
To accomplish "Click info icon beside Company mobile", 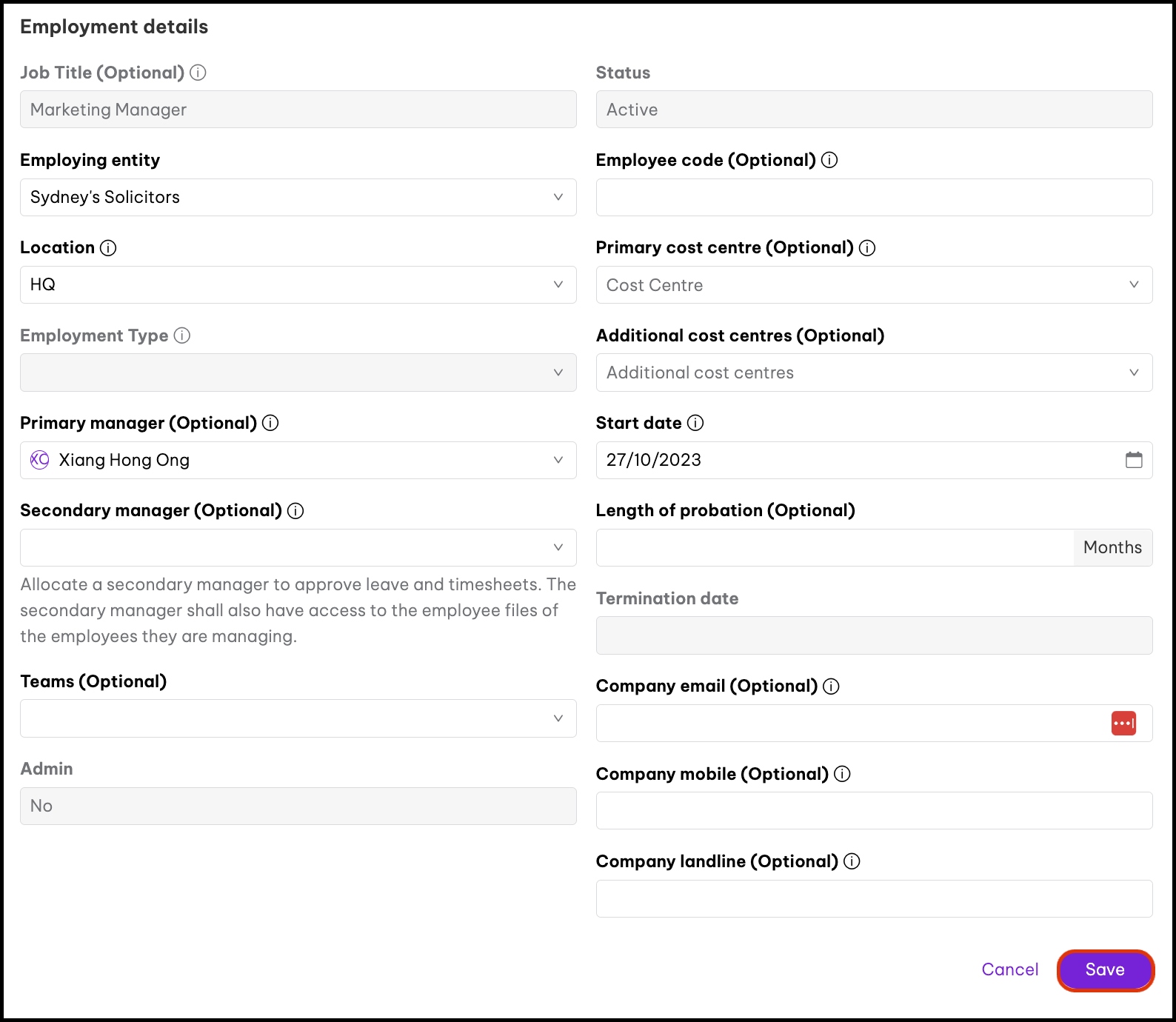I will click(842, 774).
